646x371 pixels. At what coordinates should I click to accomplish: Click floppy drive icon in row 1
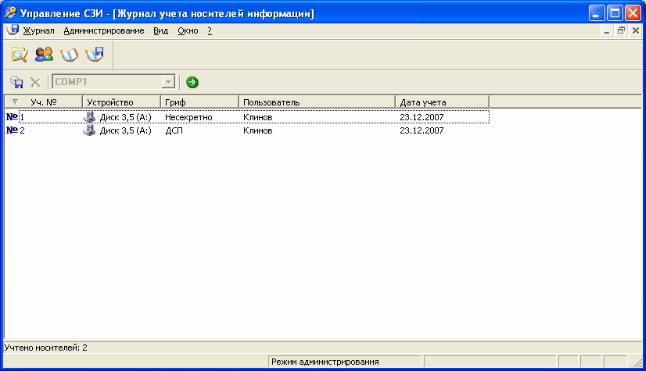89,117
